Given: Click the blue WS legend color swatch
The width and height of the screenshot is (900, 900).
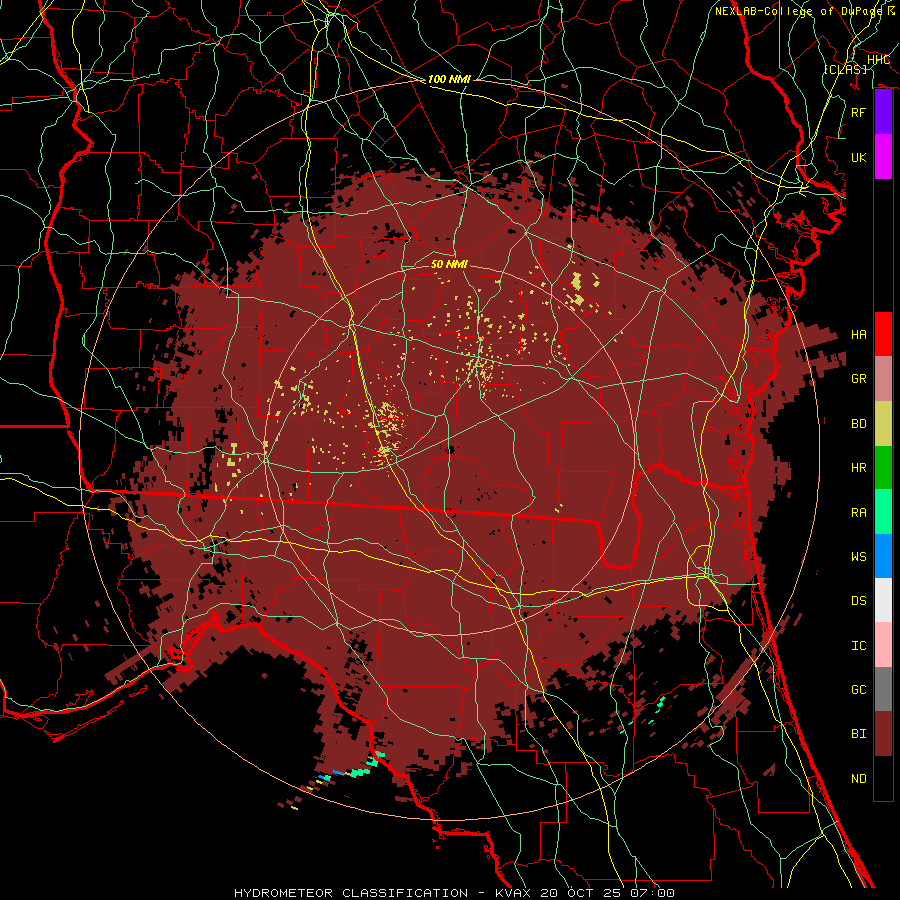Looking at the screenshot, I should 883,556.
